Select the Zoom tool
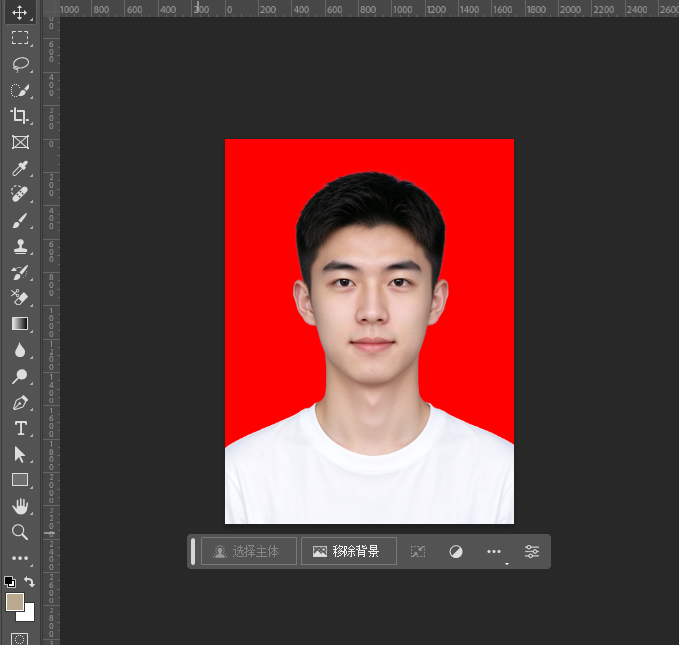Viewport: 679px width, 645px height. click(20, 532)
